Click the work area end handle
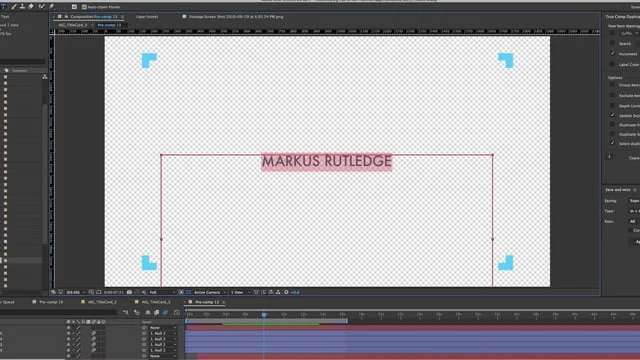Image resolution: width=640 pixels, height=360 pixels. tap(347, 321)
